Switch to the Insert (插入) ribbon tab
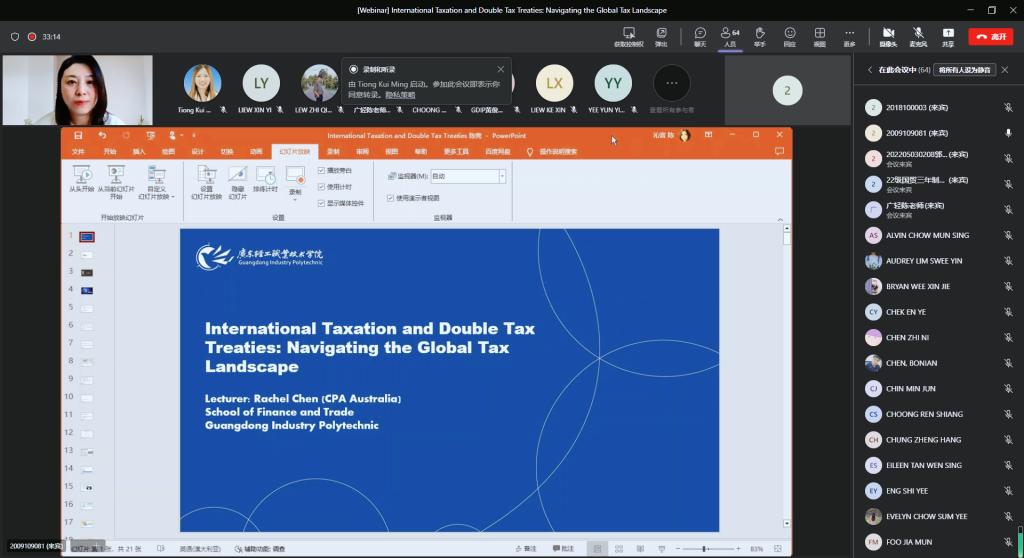 [139, 152]
